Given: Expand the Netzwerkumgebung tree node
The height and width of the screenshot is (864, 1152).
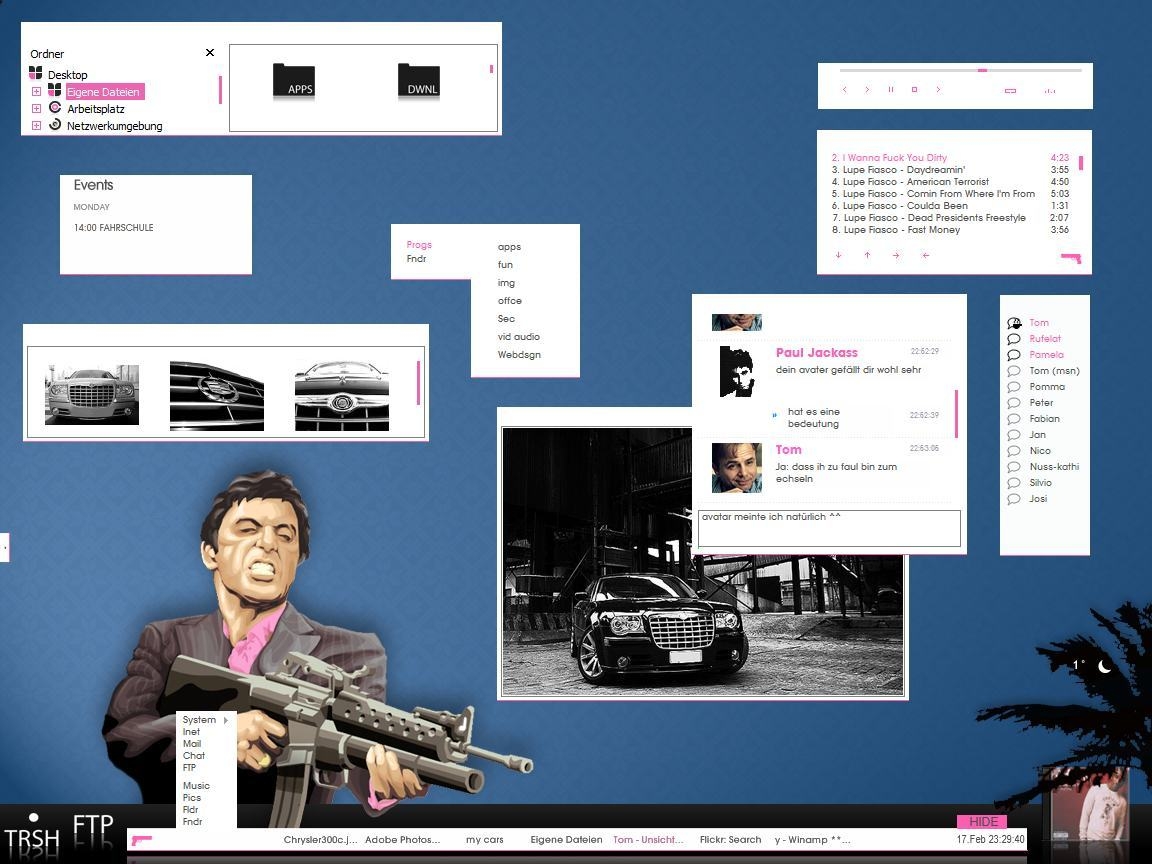Looking at the screenshot, I should coord(36,126).
